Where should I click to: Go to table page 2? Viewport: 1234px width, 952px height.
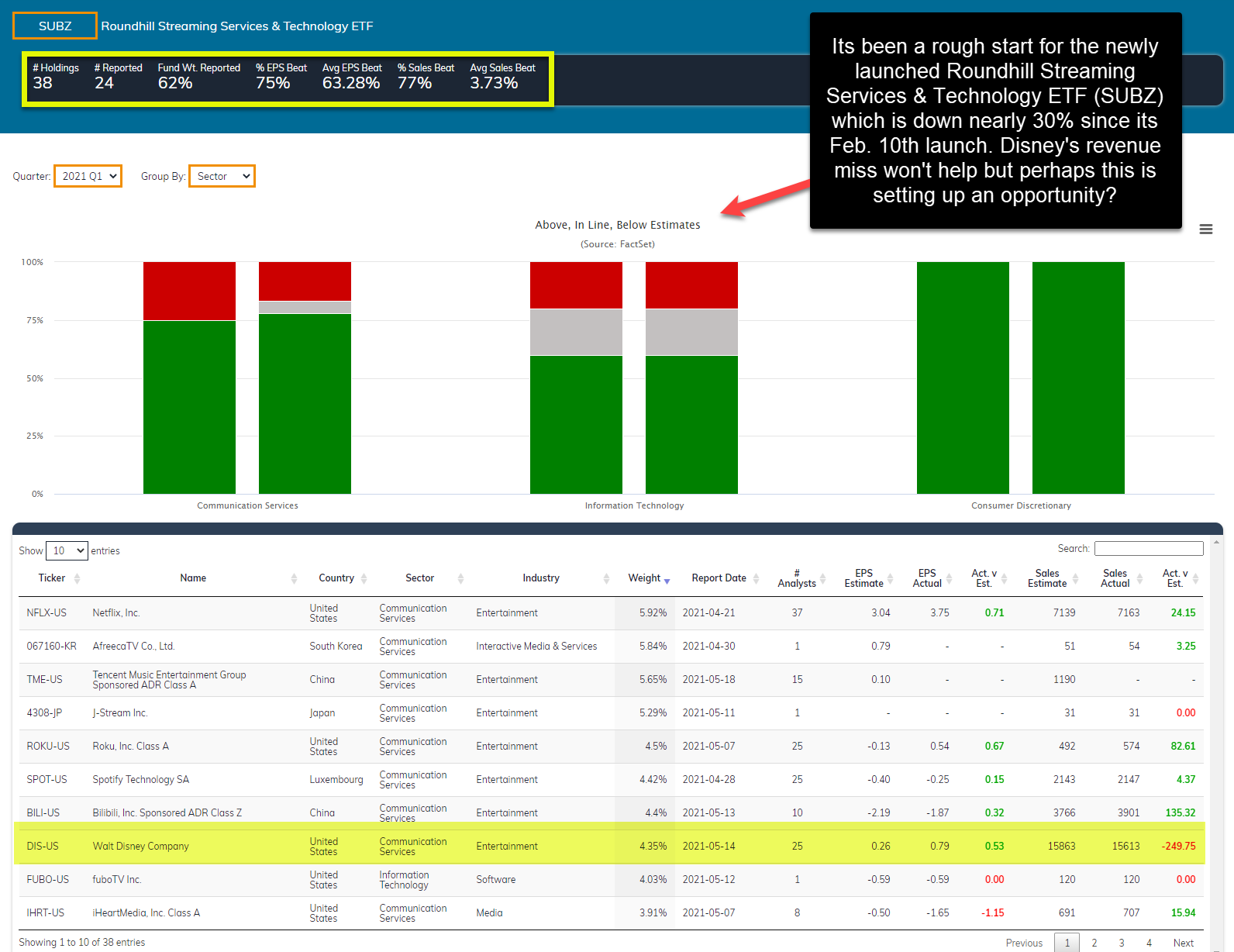(1094, 943)
